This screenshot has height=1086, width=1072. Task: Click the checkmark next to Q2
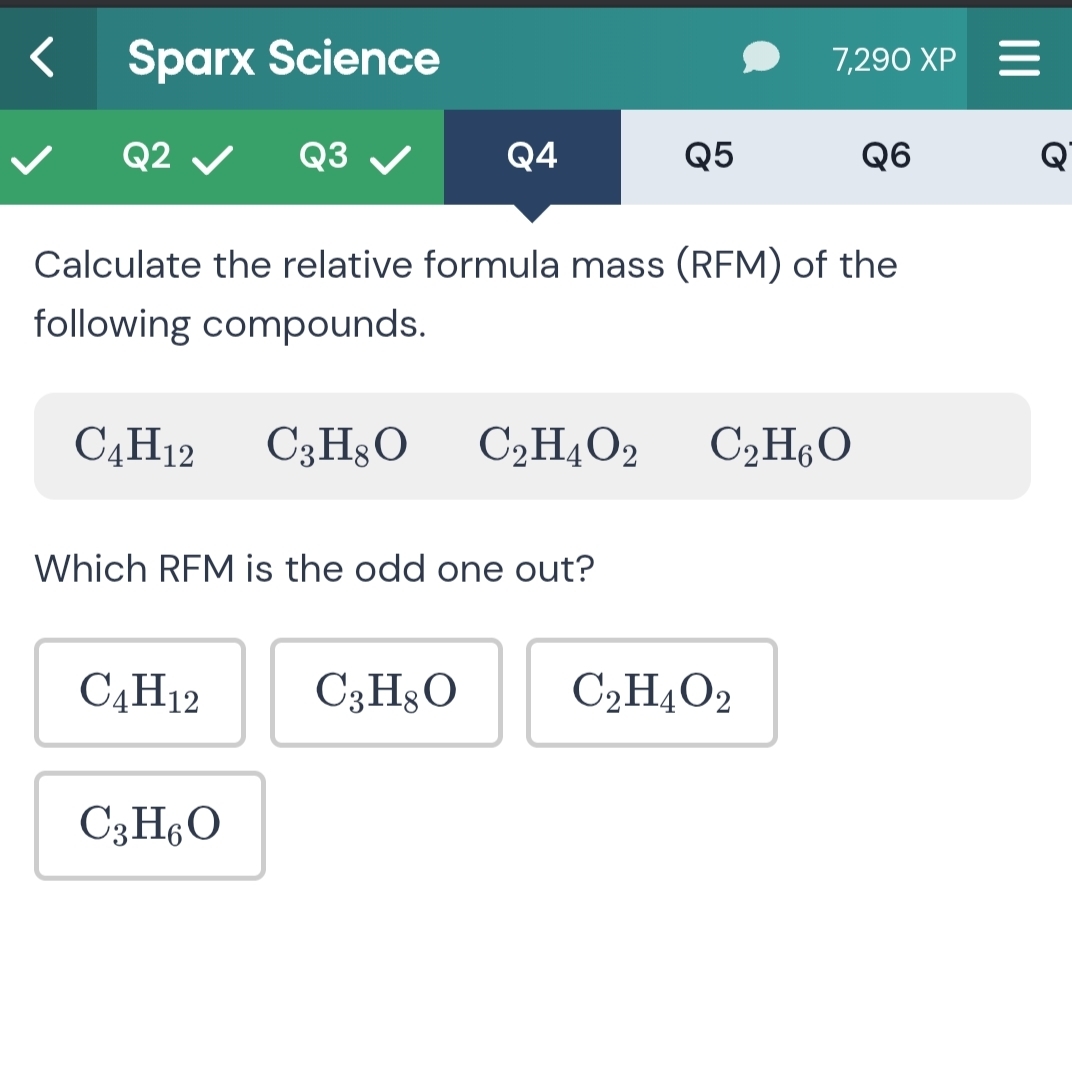pos(213,157)
